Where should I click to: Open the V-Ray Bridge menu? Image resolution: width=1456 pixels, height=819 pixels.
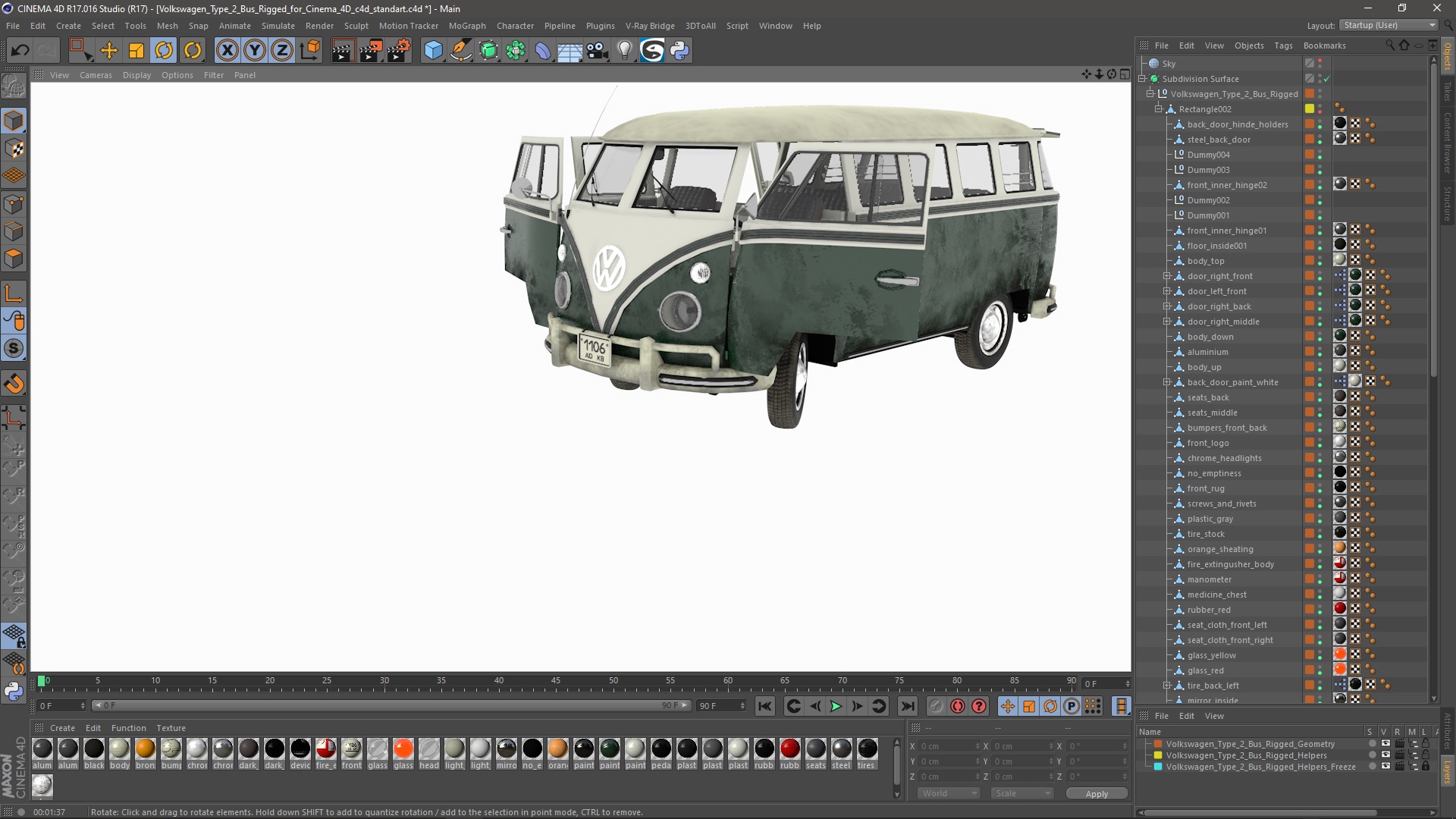tap(650, 26)
